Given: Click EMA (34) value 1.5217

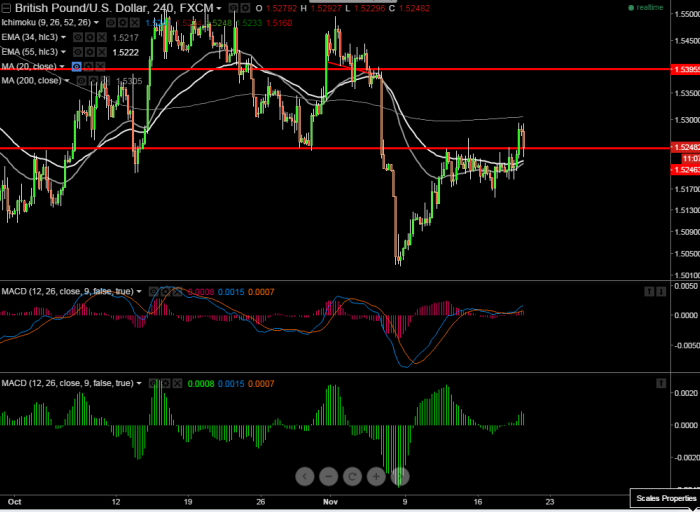Looking at the screenshot, I should point(125,38).
